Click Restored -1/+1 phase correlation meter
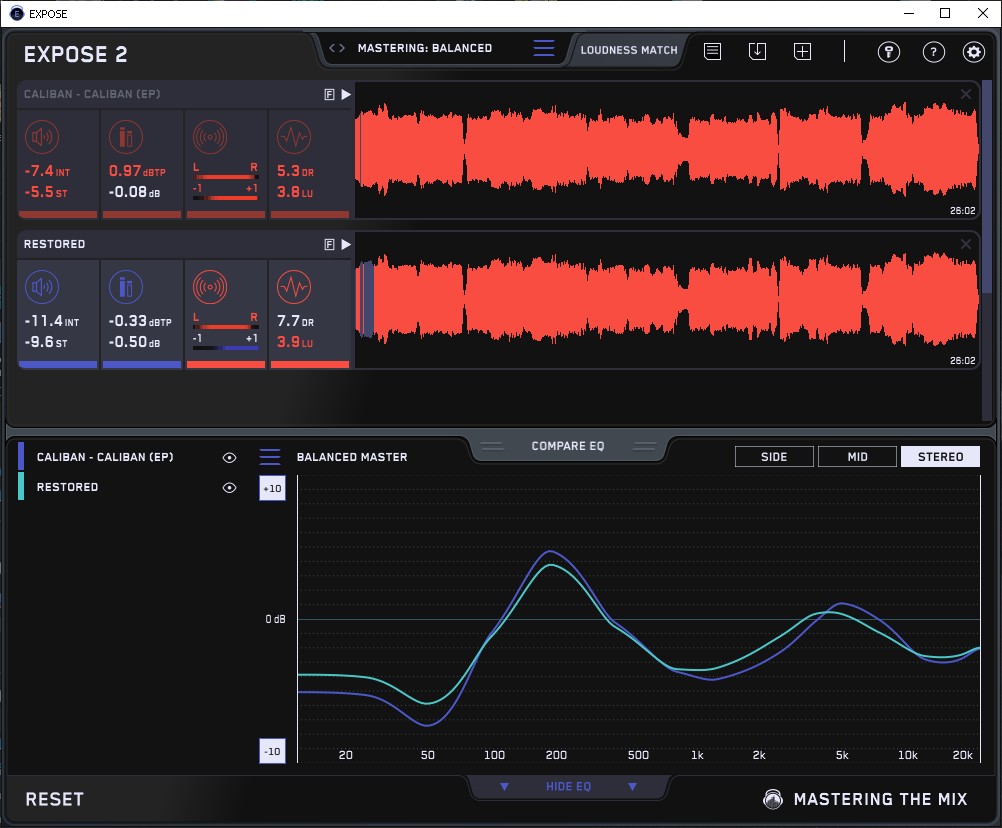This screenshot has width=1002, height=828. click(226, 342)
